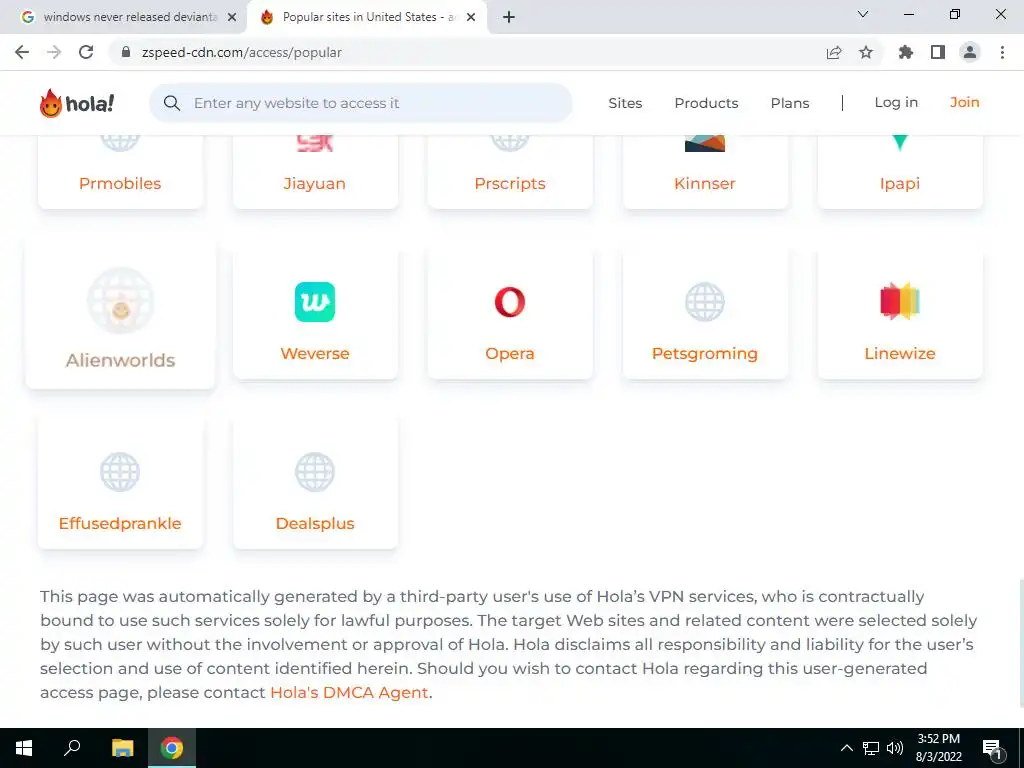Click the Dealsplus label
The image size is (1024, 768).
315,523
